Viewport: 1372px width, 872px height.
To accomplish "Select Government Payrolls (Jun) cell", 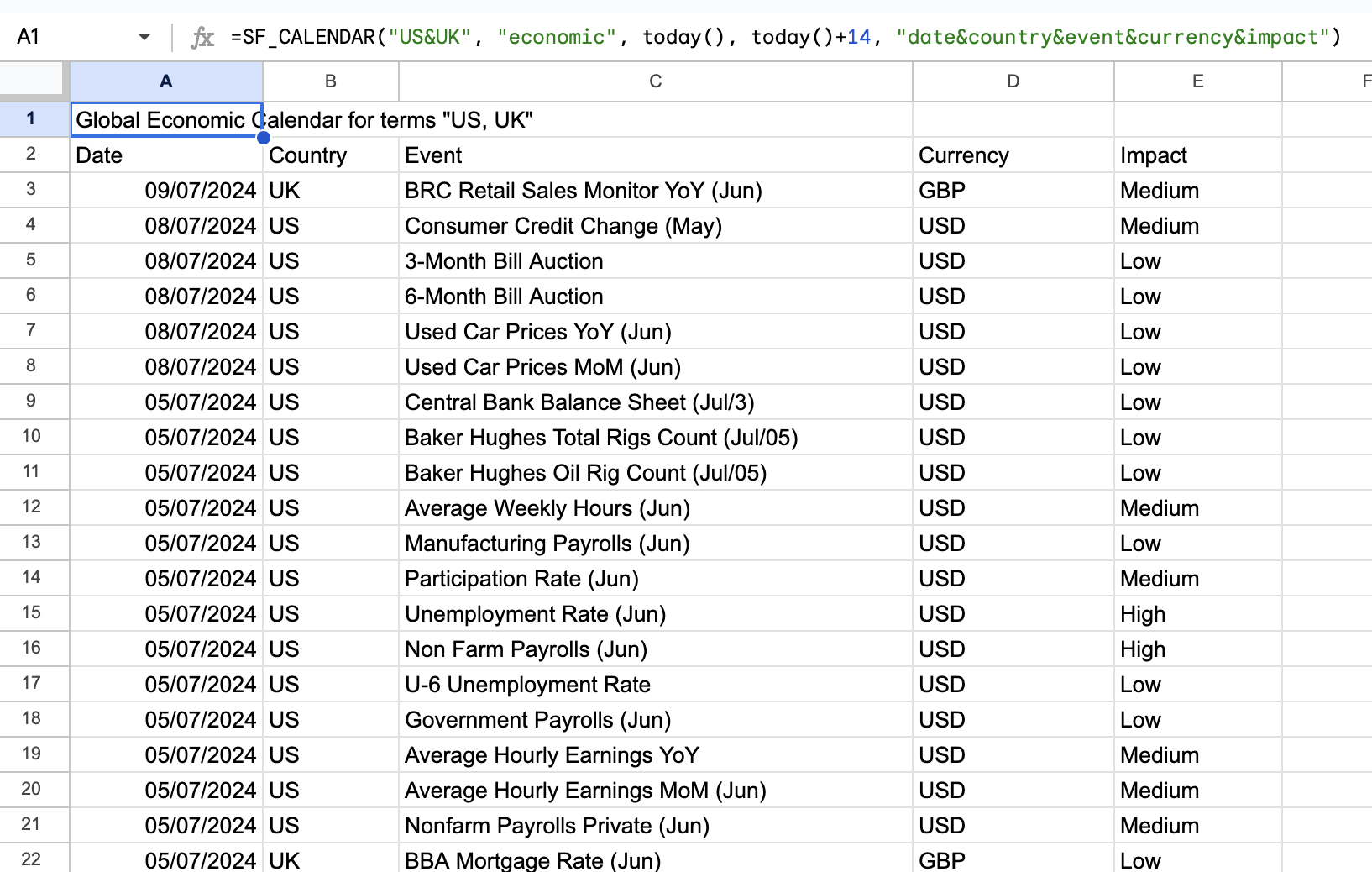I will [x=656, y=720].
